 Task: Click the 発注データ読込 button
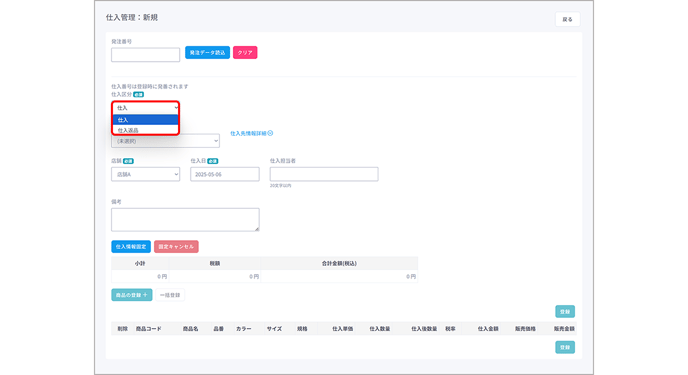tap(208, 53)
